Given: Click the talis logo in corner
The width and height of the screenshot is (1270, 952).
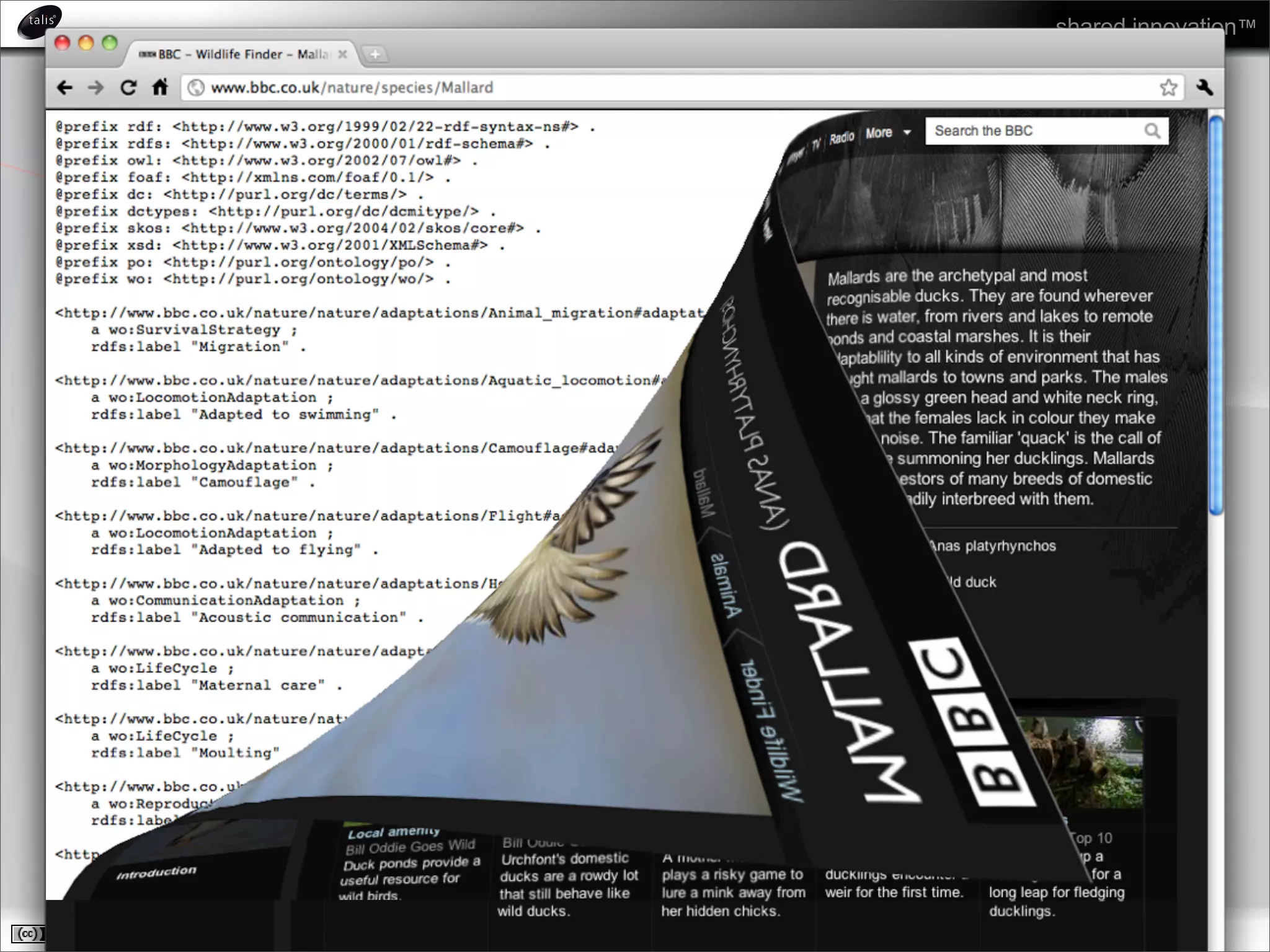Looking at the screenshot, I should 41,21.
